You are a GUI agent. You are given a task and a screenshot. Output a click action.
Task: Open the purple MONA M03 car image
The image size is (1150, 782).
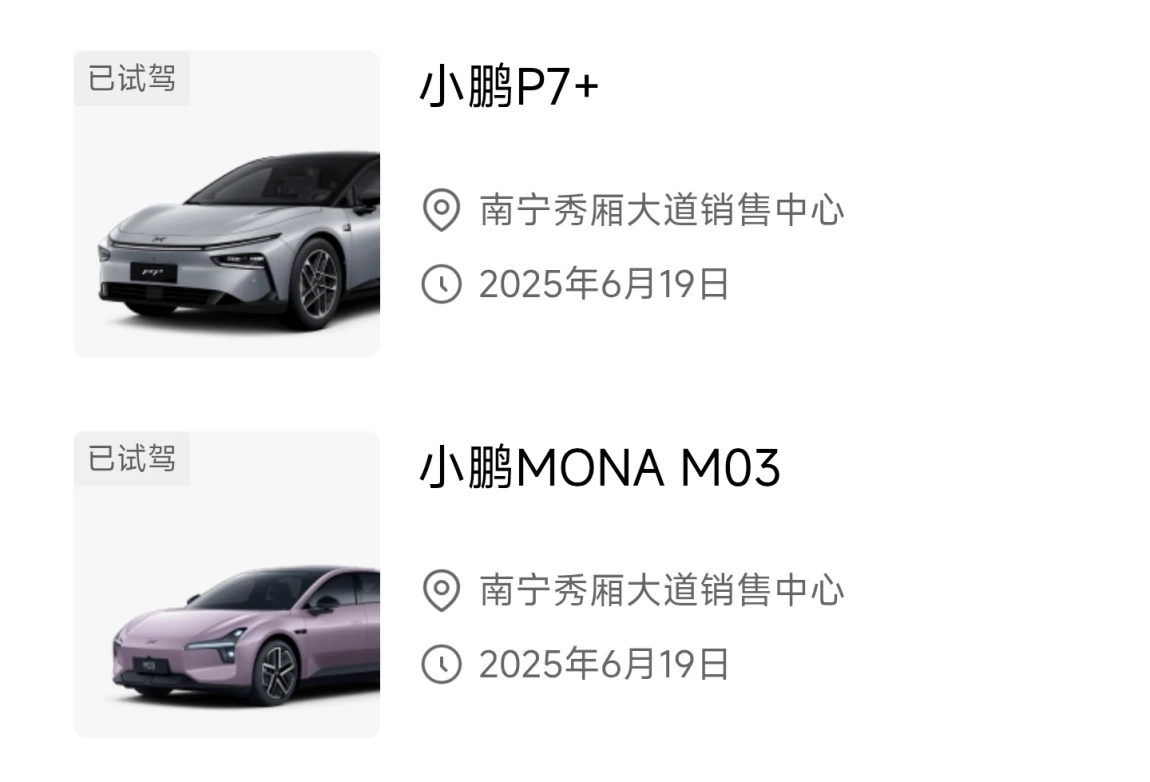(x=227, y=585)
